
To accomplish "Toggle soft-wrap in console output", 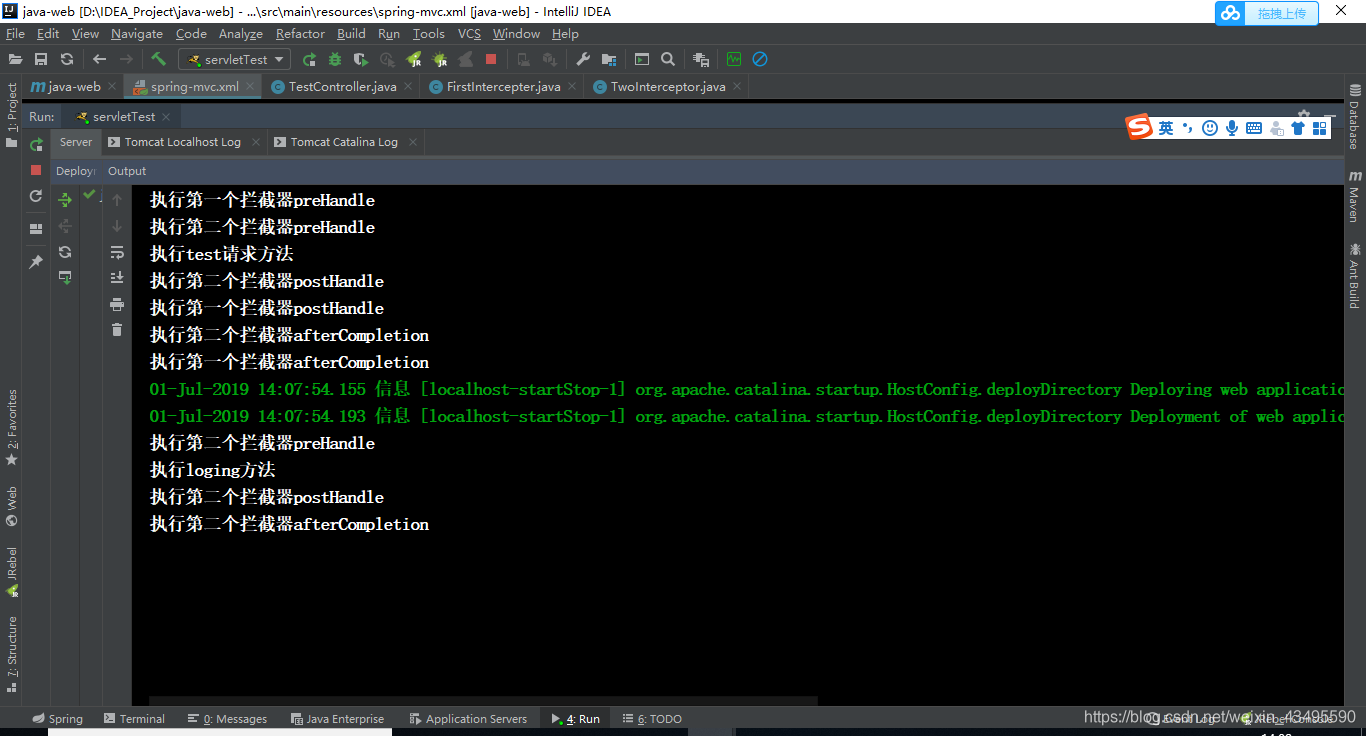I will pyautogui.click(x=117, y=252).
